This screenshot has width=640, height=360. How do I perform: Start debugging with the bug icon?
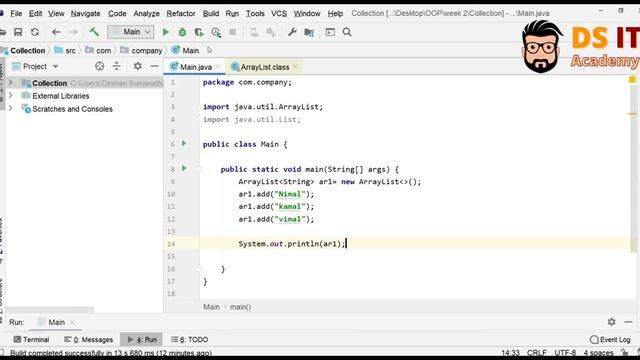click(x=182, y=32)
